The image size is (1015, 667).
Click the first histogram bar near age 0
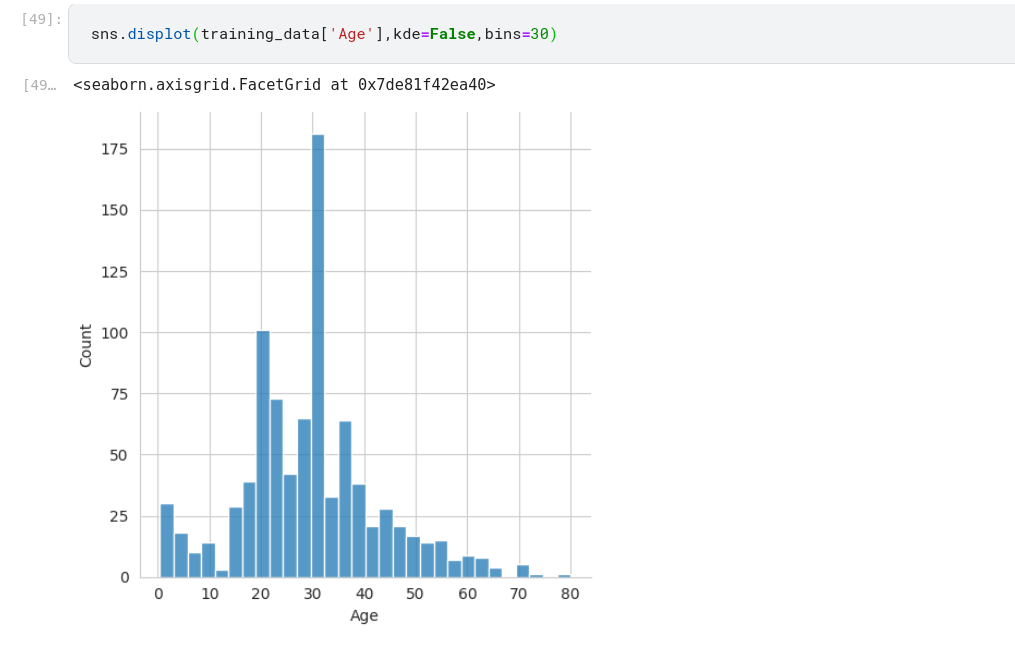click(167, 540)
